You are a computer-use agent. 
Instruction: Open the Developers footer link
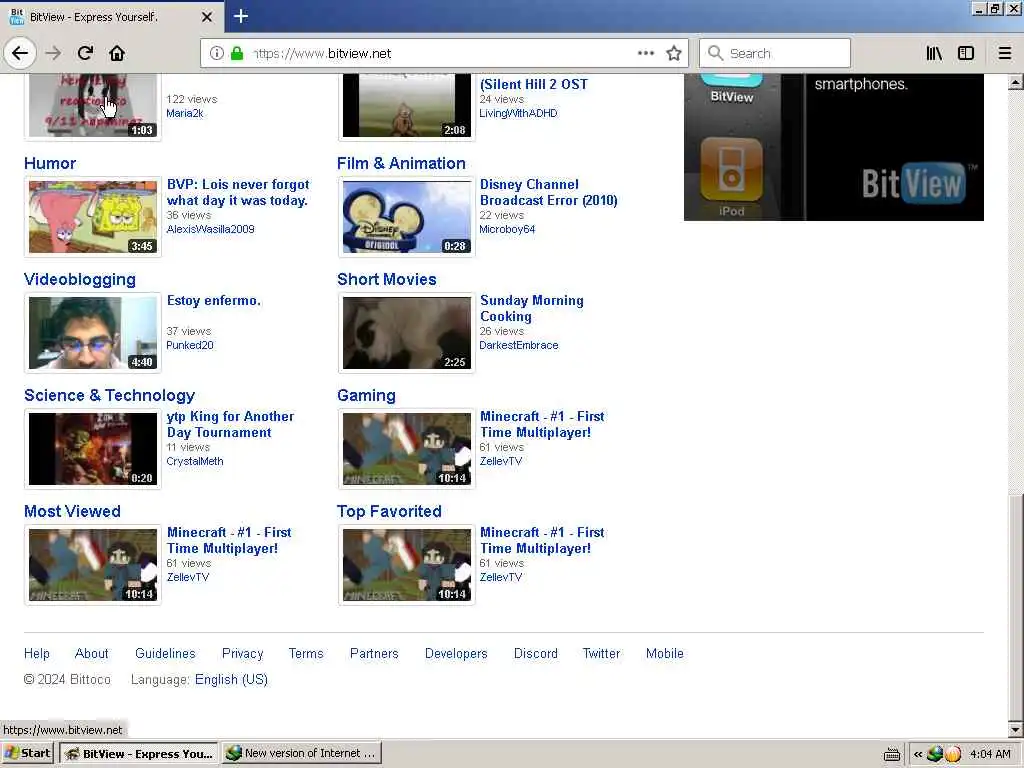456,654
